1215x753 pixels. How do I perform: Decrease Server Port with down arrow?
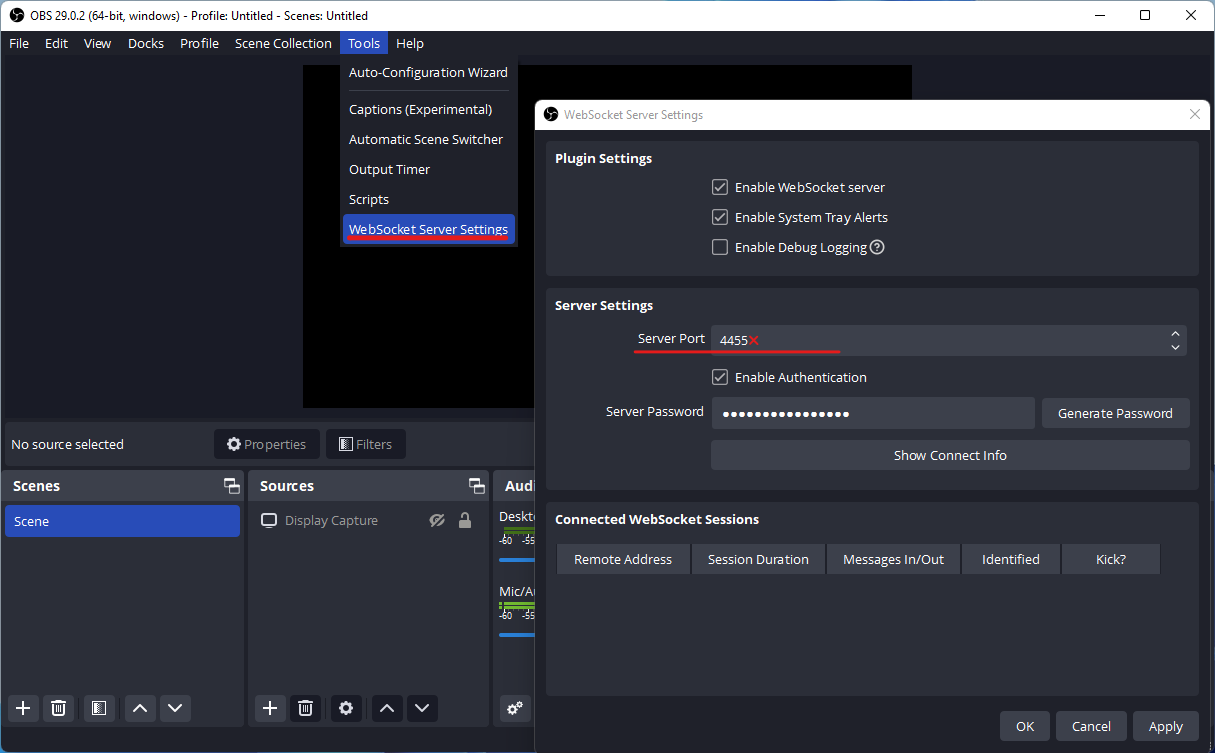1175,347
